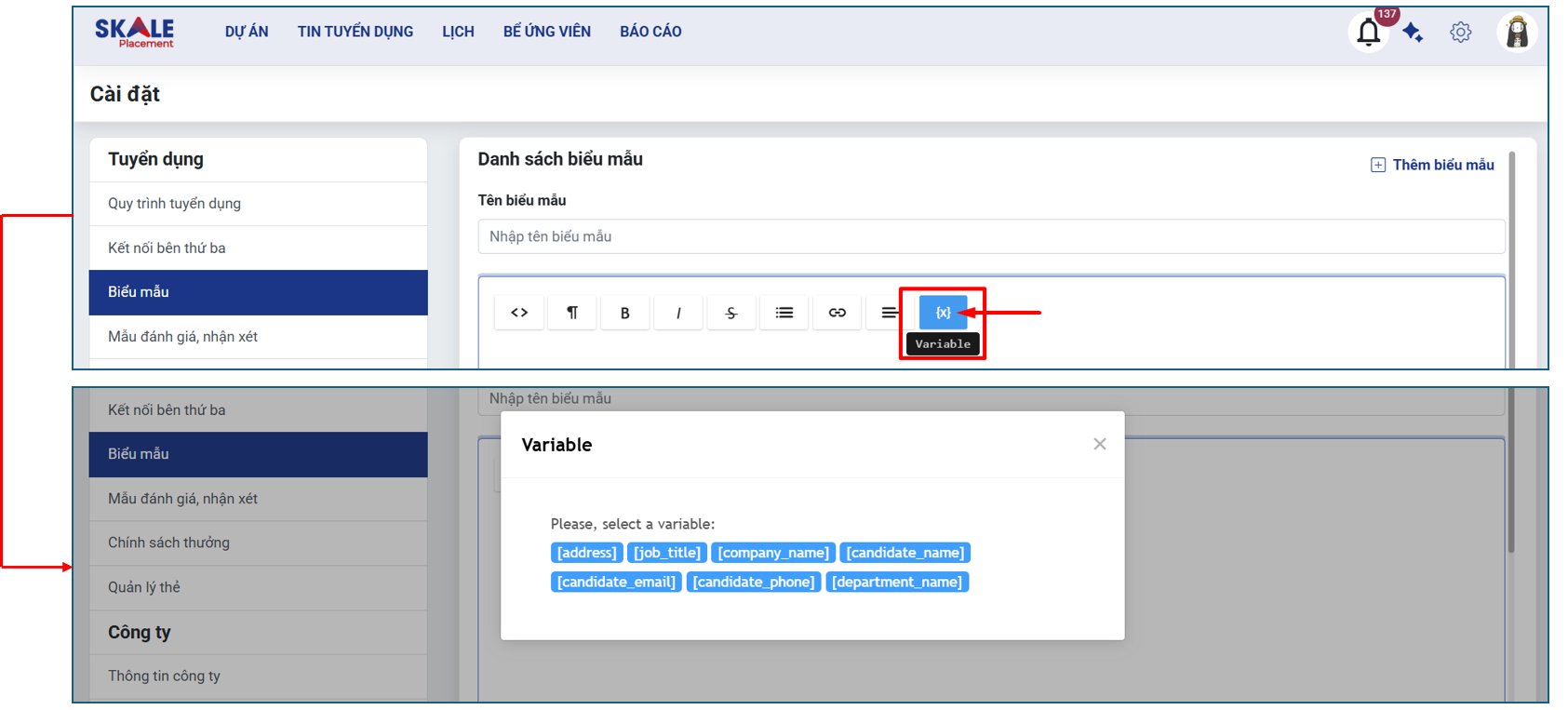Open the TIN TUYỂN DỤNG menu
Screen dimensions: 1568x710
point(355,32)
